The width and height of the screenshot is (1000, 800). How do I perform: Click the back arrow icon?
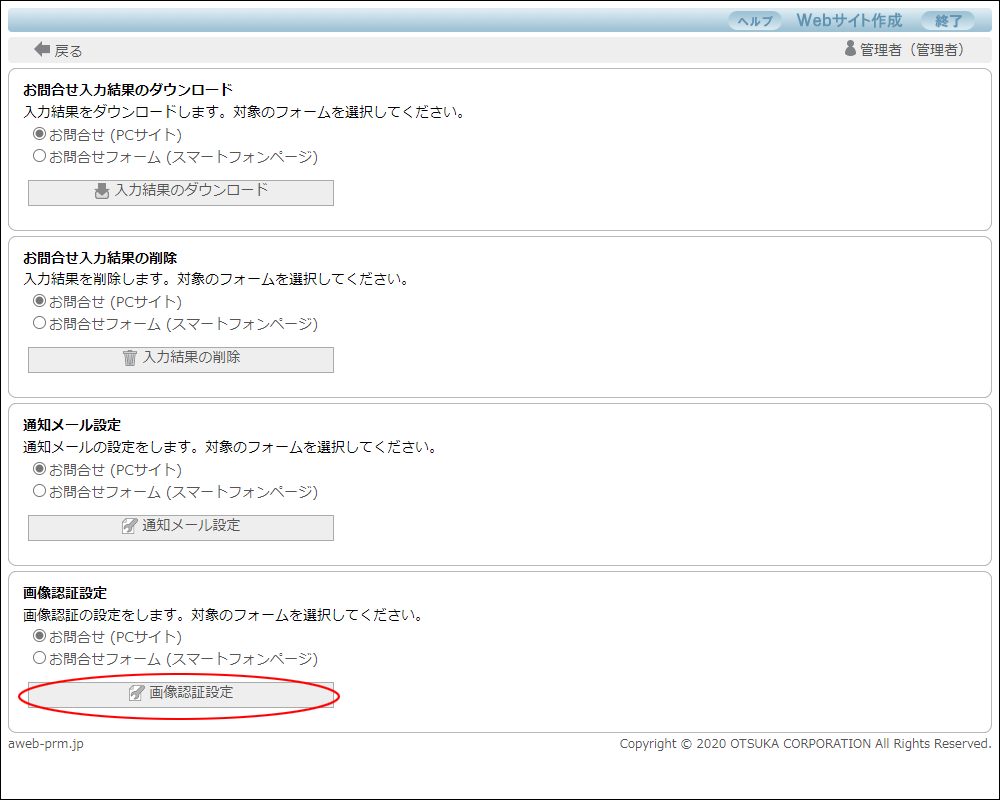pyautogui.click(x=42, y=49)
